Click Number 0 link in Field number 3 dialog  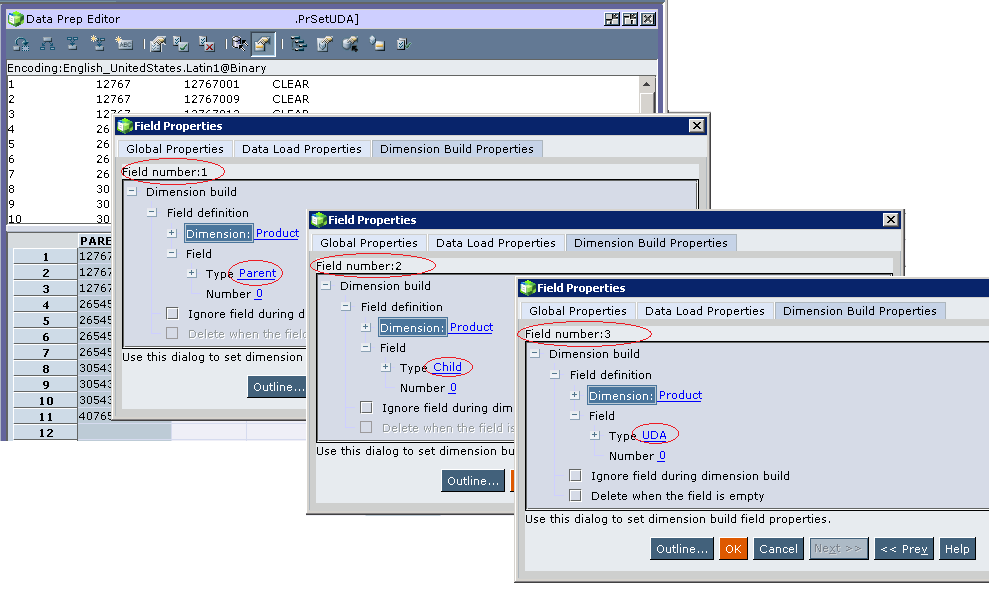click(x=662, y=455)
